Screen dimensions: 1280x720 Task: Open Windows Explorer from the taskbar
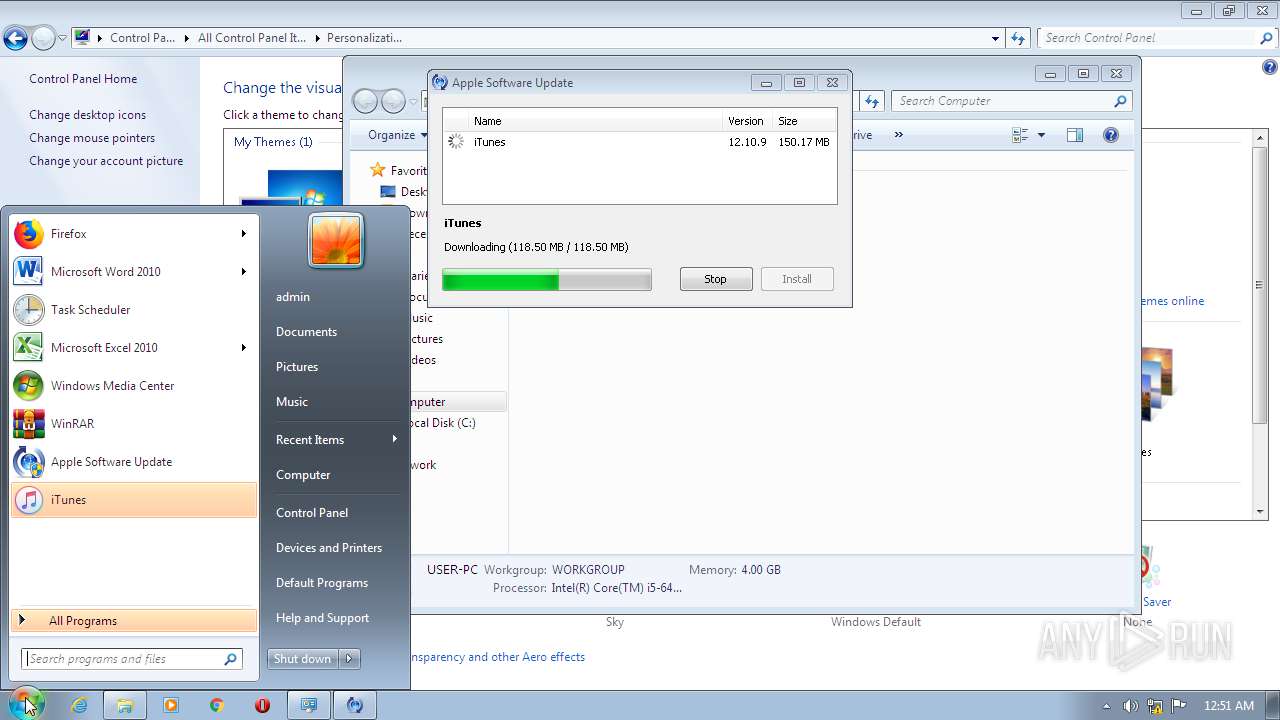(x=125, y=705)
